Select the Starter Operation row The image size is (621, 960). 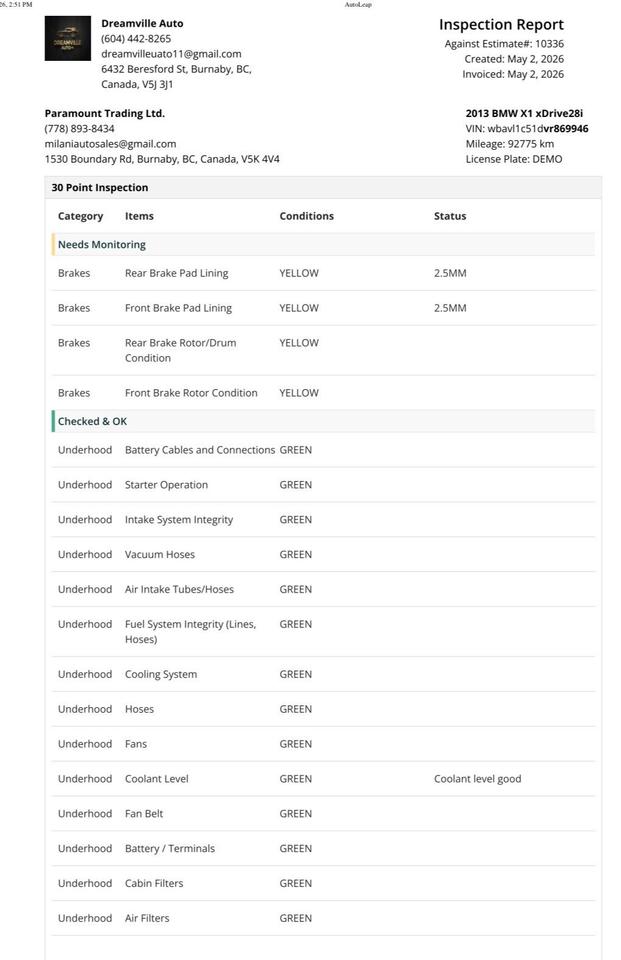(x=323, y=485)
